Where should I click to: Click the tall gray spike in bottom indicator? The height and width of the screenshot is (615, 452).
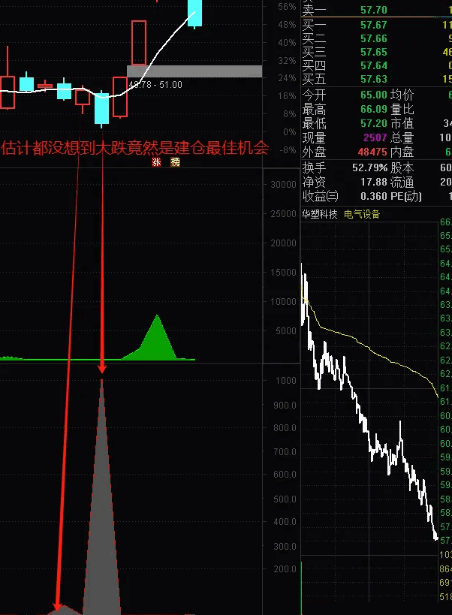point(102,496)
